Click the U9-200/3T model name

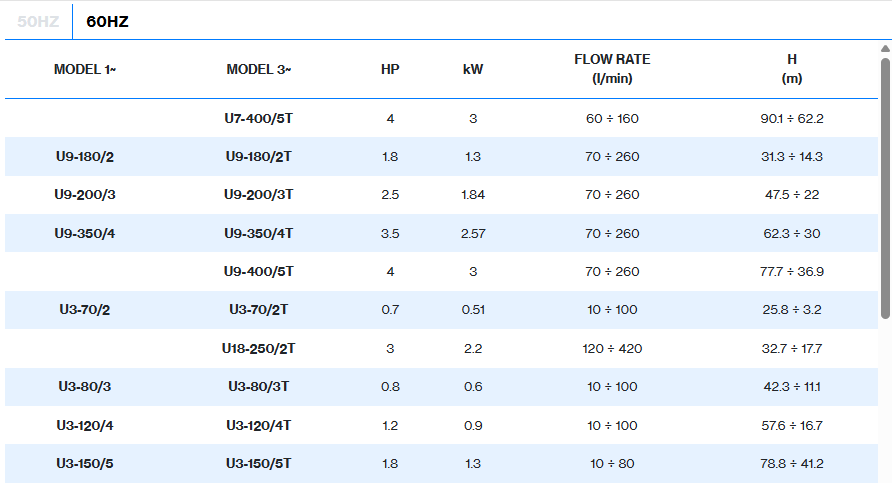tap(259, 195)
